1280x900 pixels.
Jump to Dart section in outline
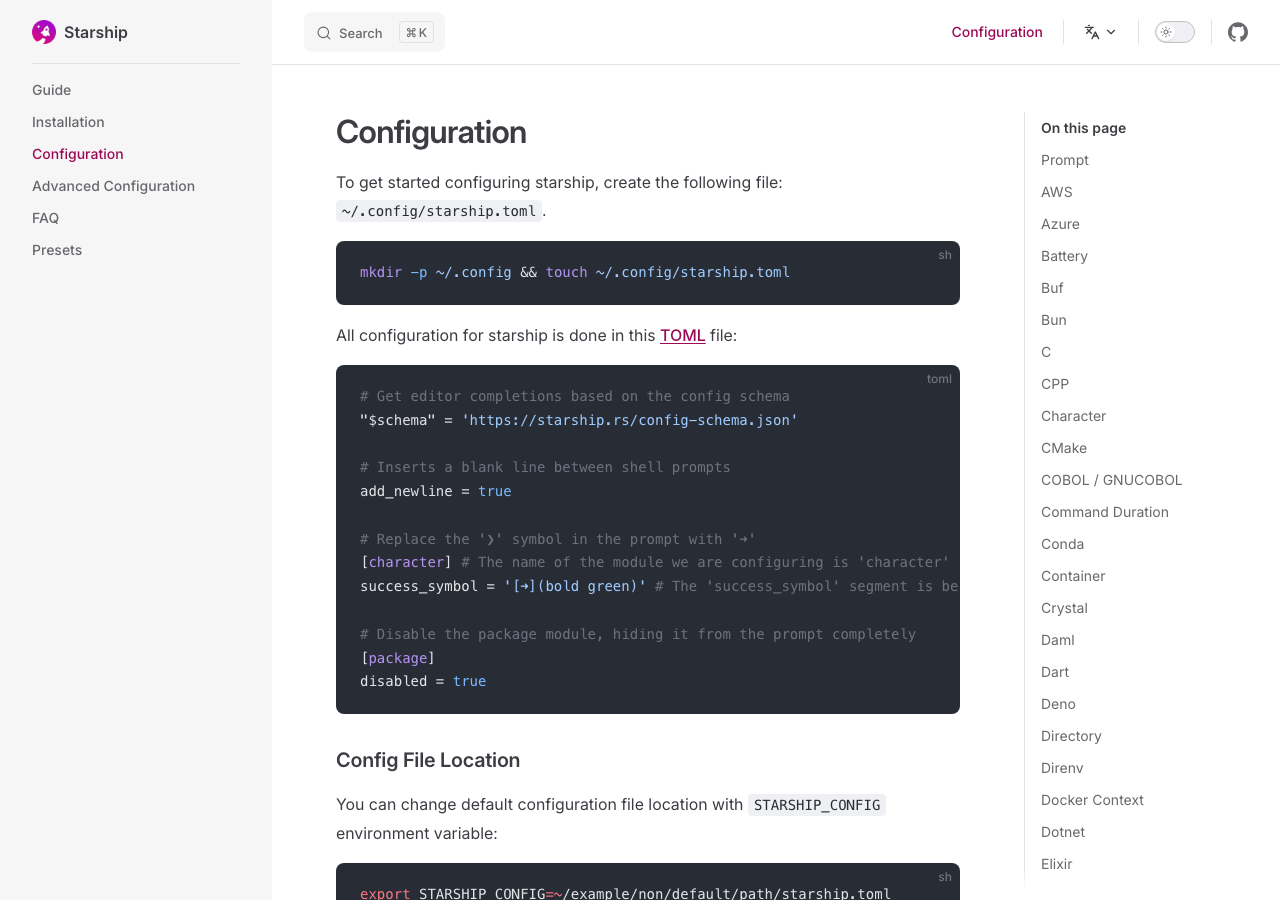[1055, 672]
